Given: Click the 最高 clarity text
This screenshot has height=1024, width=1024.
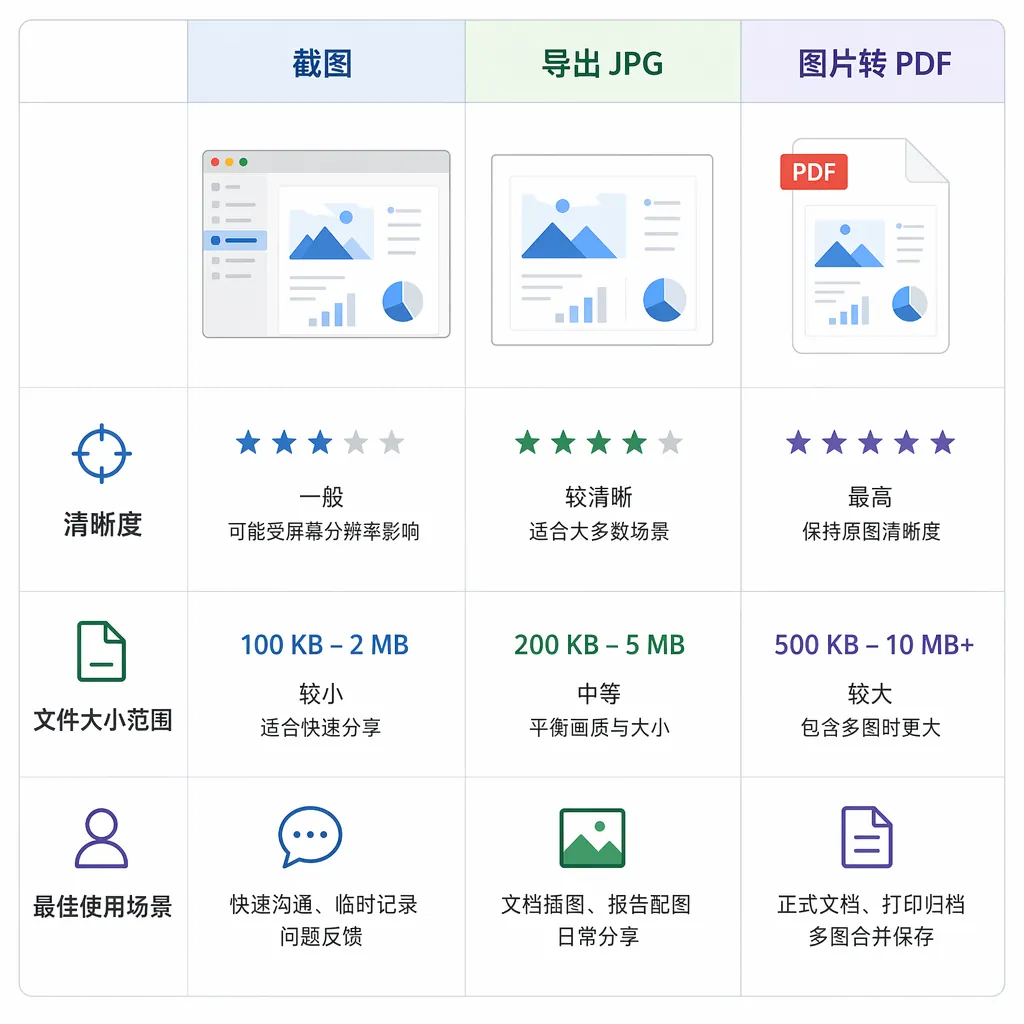Looking at the screenshot, I should pos(870,497).
